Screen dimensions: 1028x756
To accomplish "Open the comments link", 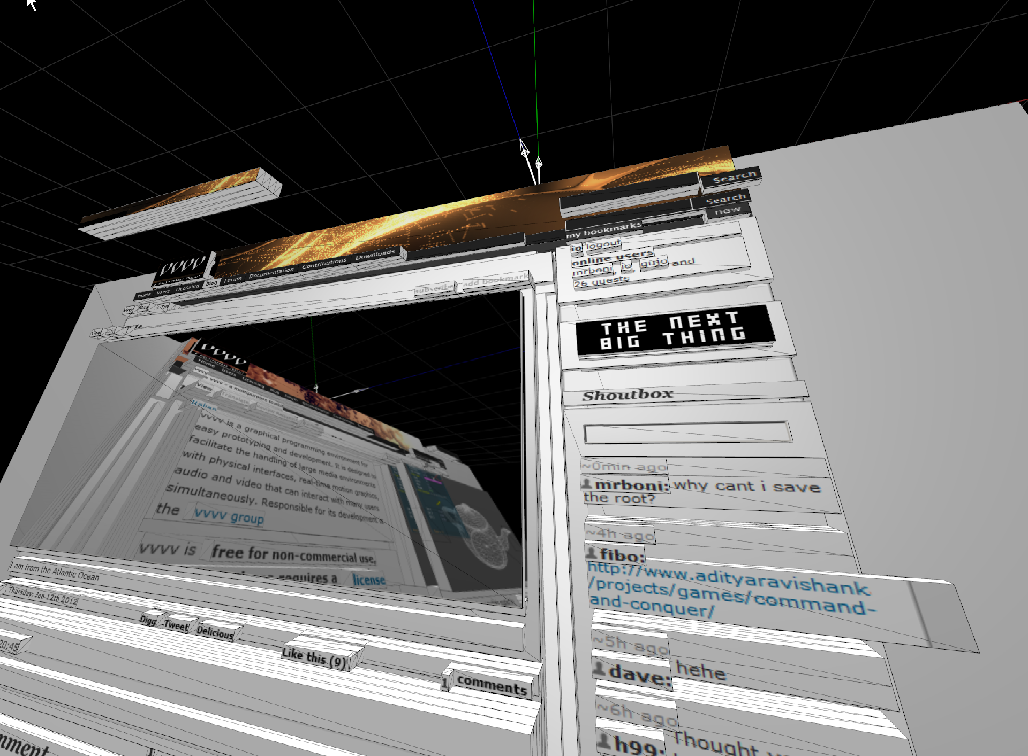I will click(491, 687).
